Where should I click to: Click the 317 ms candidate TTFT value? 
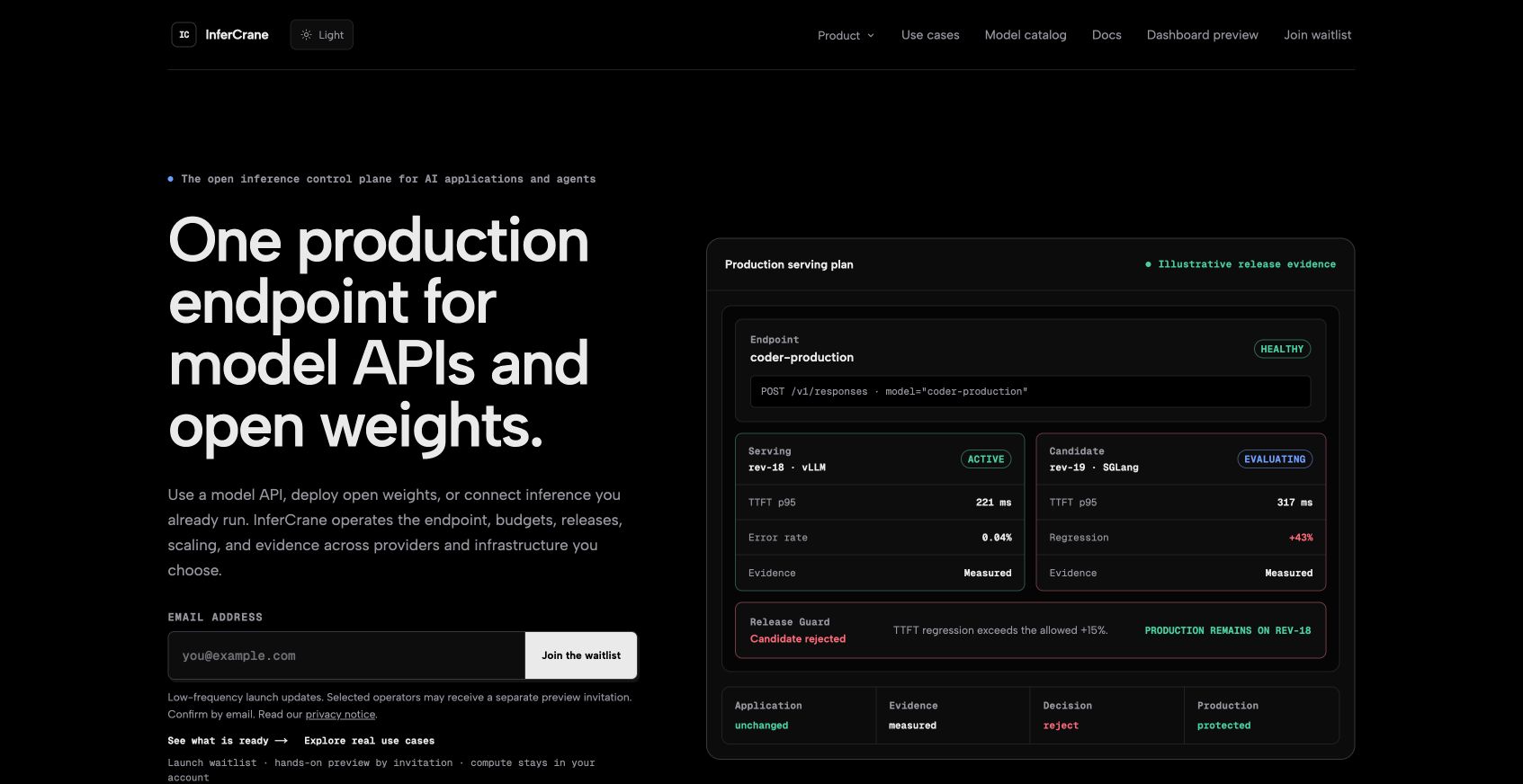[x=1295, y=503]
